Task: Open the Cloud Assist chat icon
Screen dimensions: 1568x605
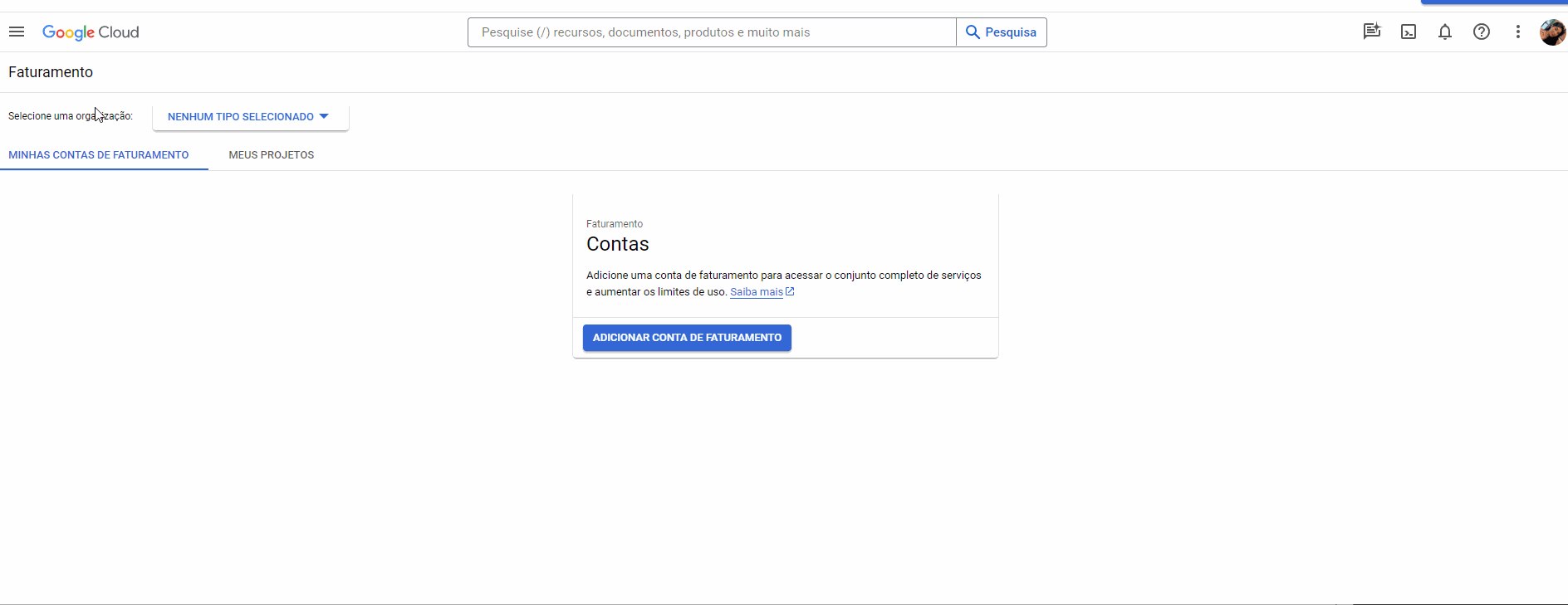Action: (x=1372, y=32)
